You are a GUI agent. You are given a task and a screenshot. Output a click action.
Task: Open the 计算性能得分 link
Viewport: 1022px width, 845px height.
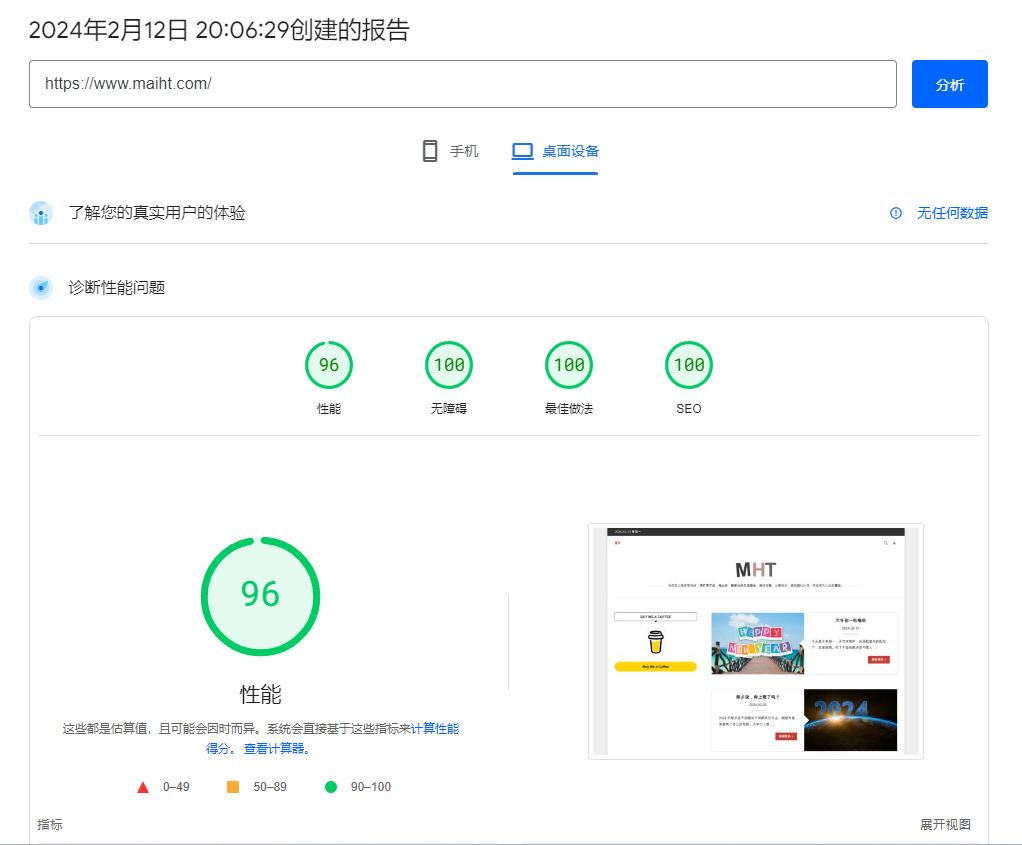[435, 728]
